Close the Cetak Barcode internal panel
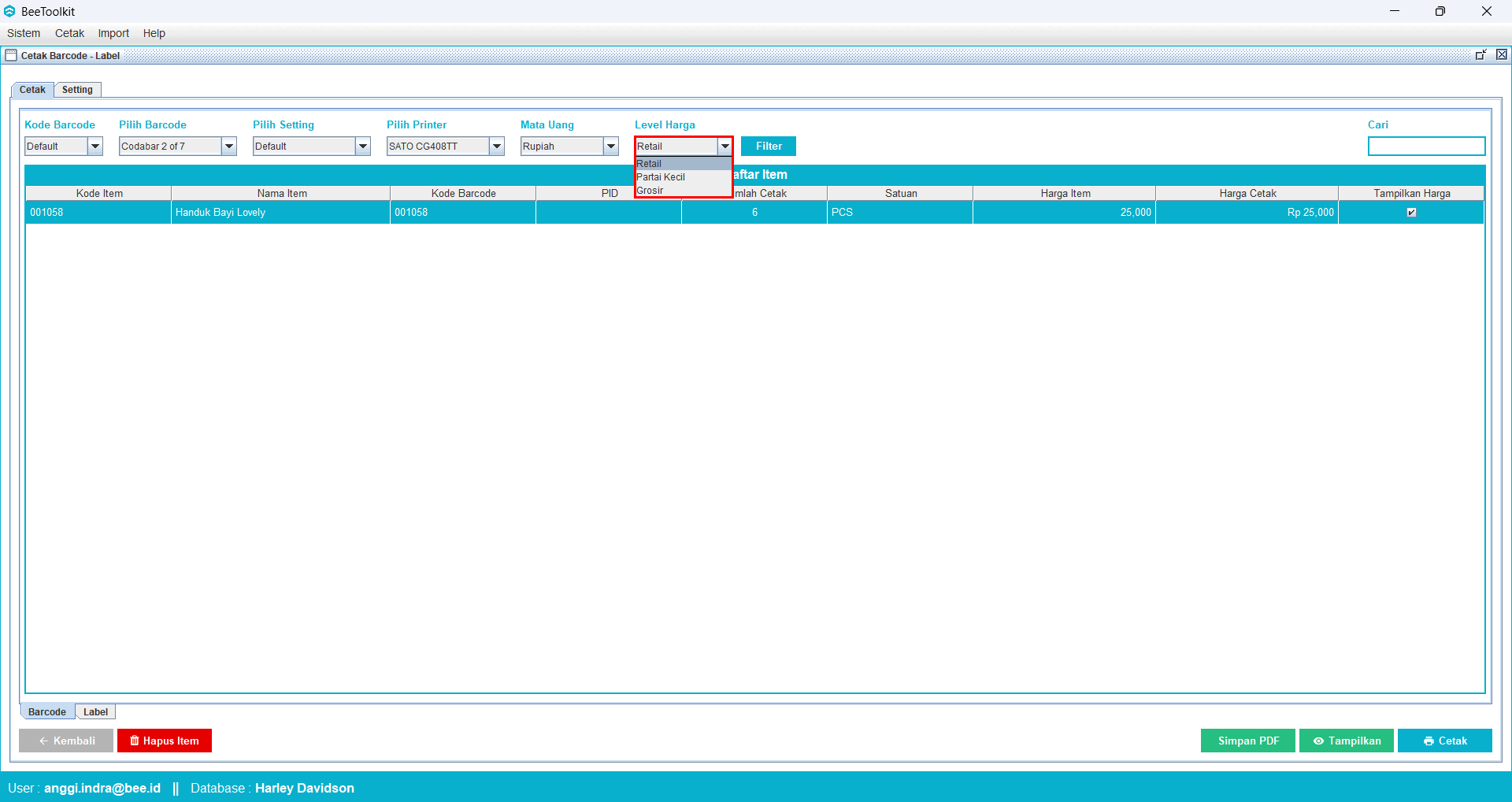Image resolution: width=1512 pixels, height=802 pixels. (1502, 55)
